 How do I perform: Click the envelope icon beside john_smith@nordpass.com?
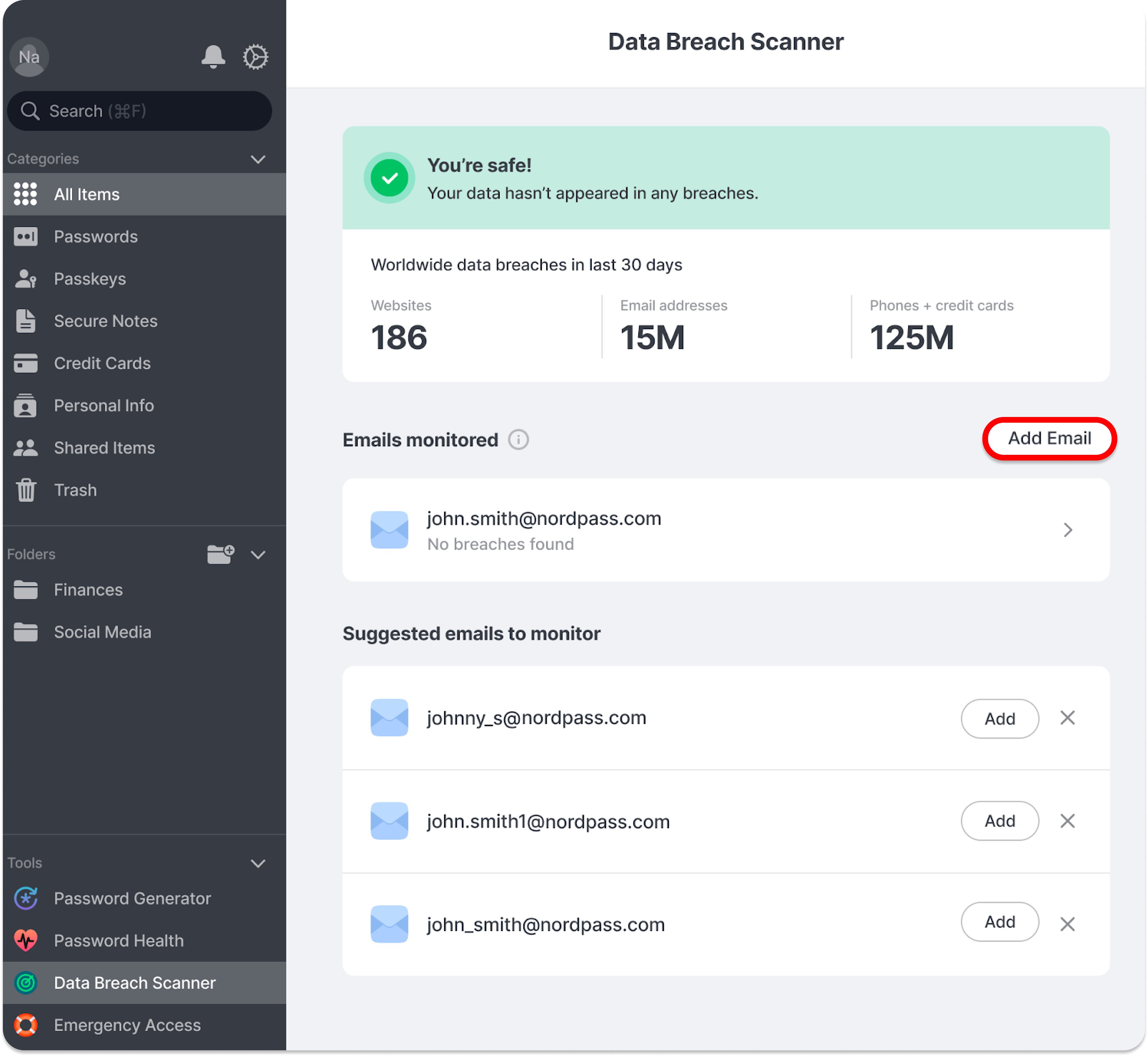pos(389,924)
